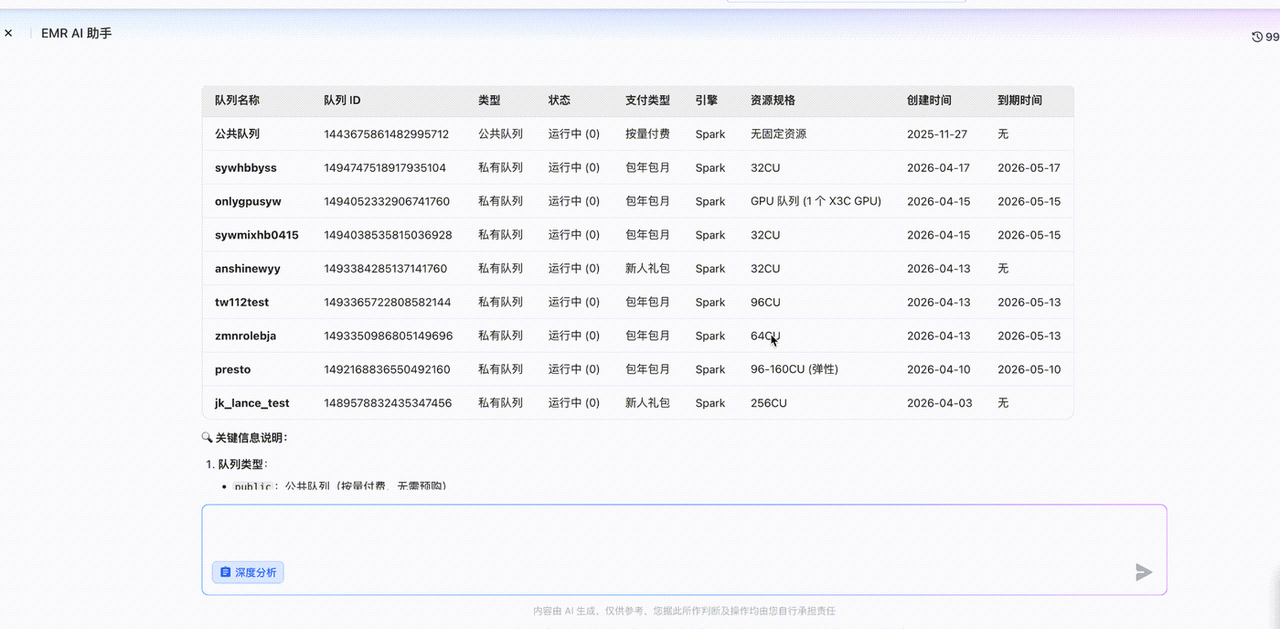The image size is (1280, 629).
Task: Click the EMR AI 助手 title
Action: (76, 33)
